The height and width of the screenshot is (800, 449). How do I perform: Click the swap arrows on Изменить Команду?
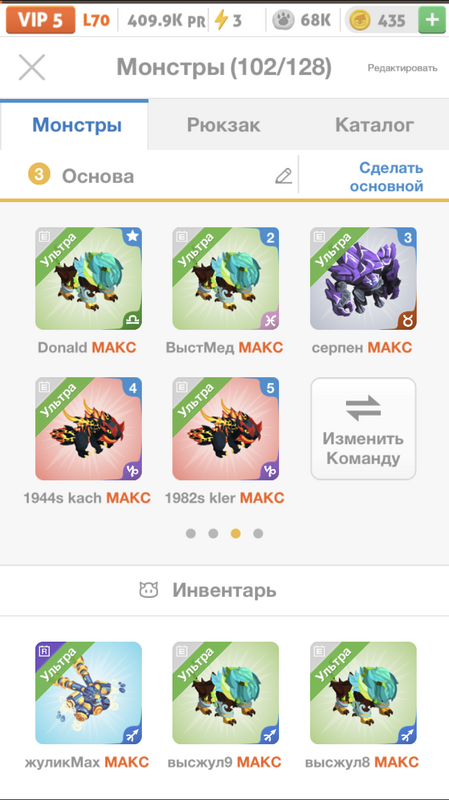(x=363, y=408)
